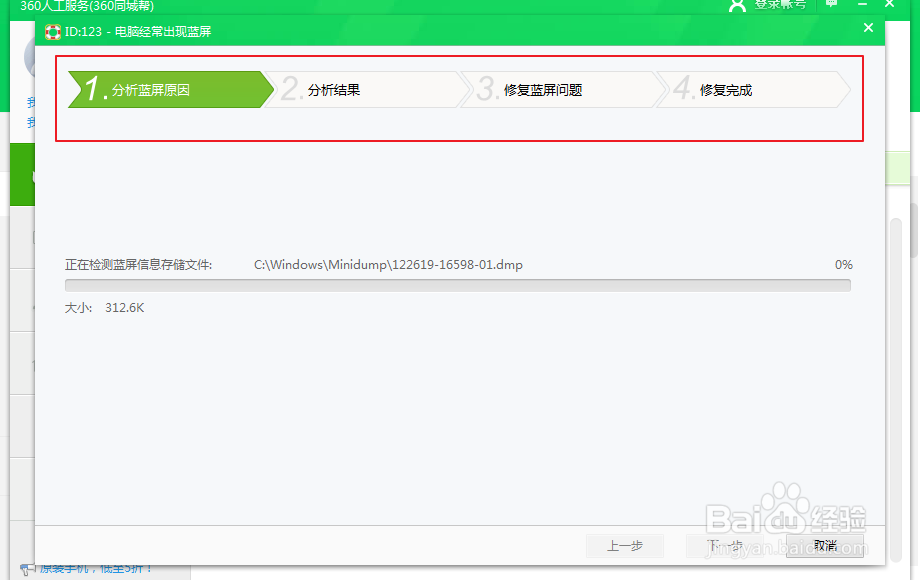Click the user icon beside 登录账号
This screenshot has width=920, height=580.
point(737,6)
